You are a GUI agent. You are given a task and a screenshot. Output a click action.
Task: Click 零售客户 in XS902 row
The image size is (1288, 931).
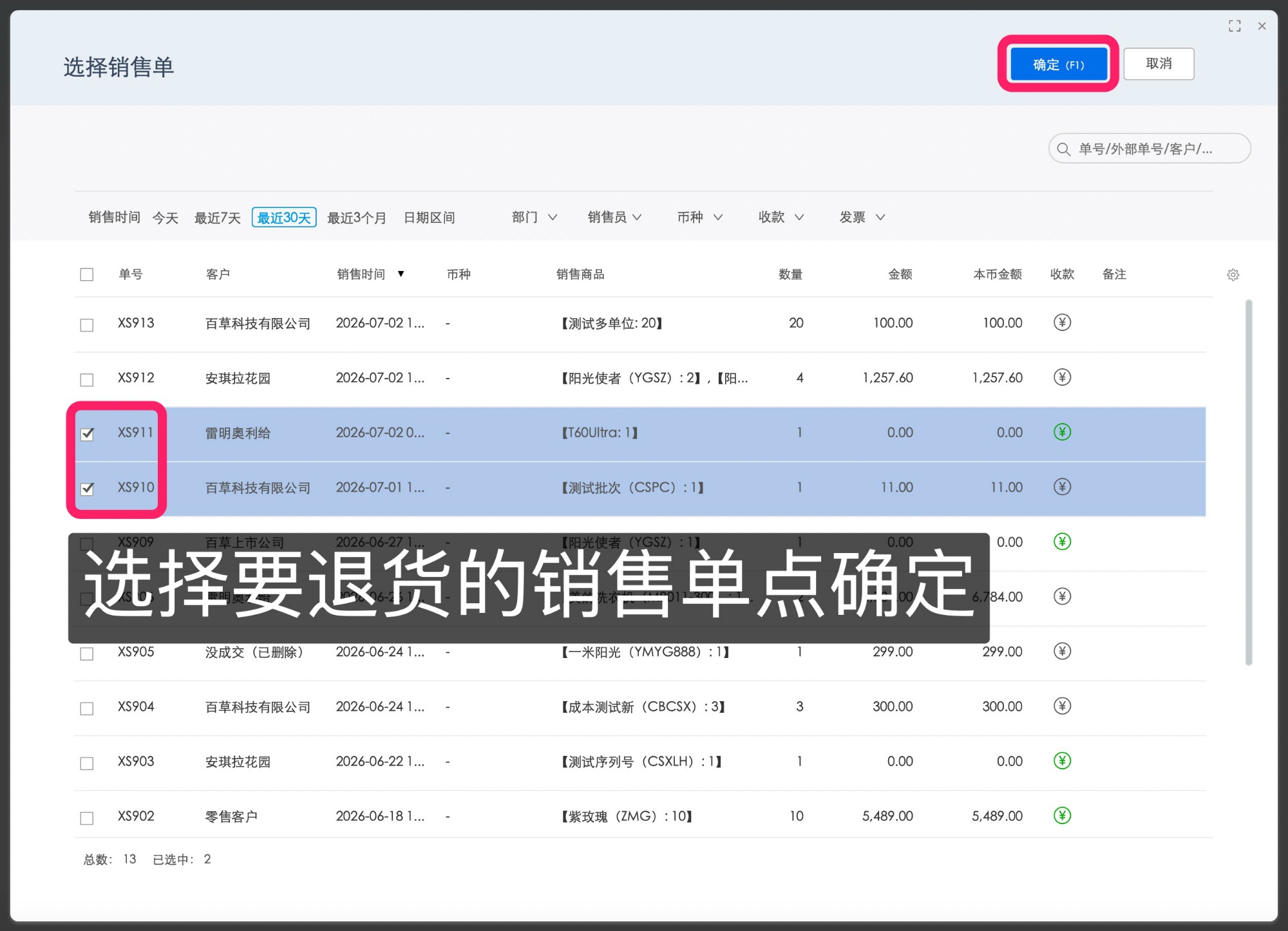(231, 816)
